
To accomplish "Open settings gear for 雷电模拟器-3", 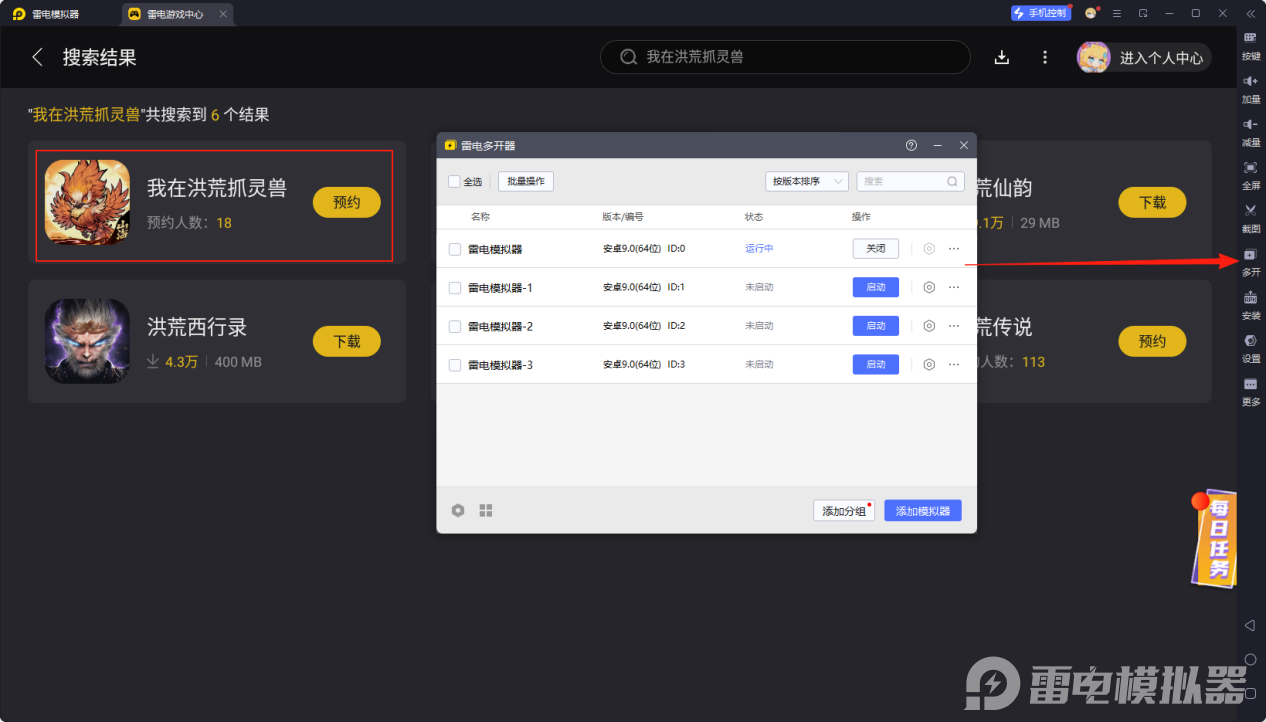I will tap(929, 365).
